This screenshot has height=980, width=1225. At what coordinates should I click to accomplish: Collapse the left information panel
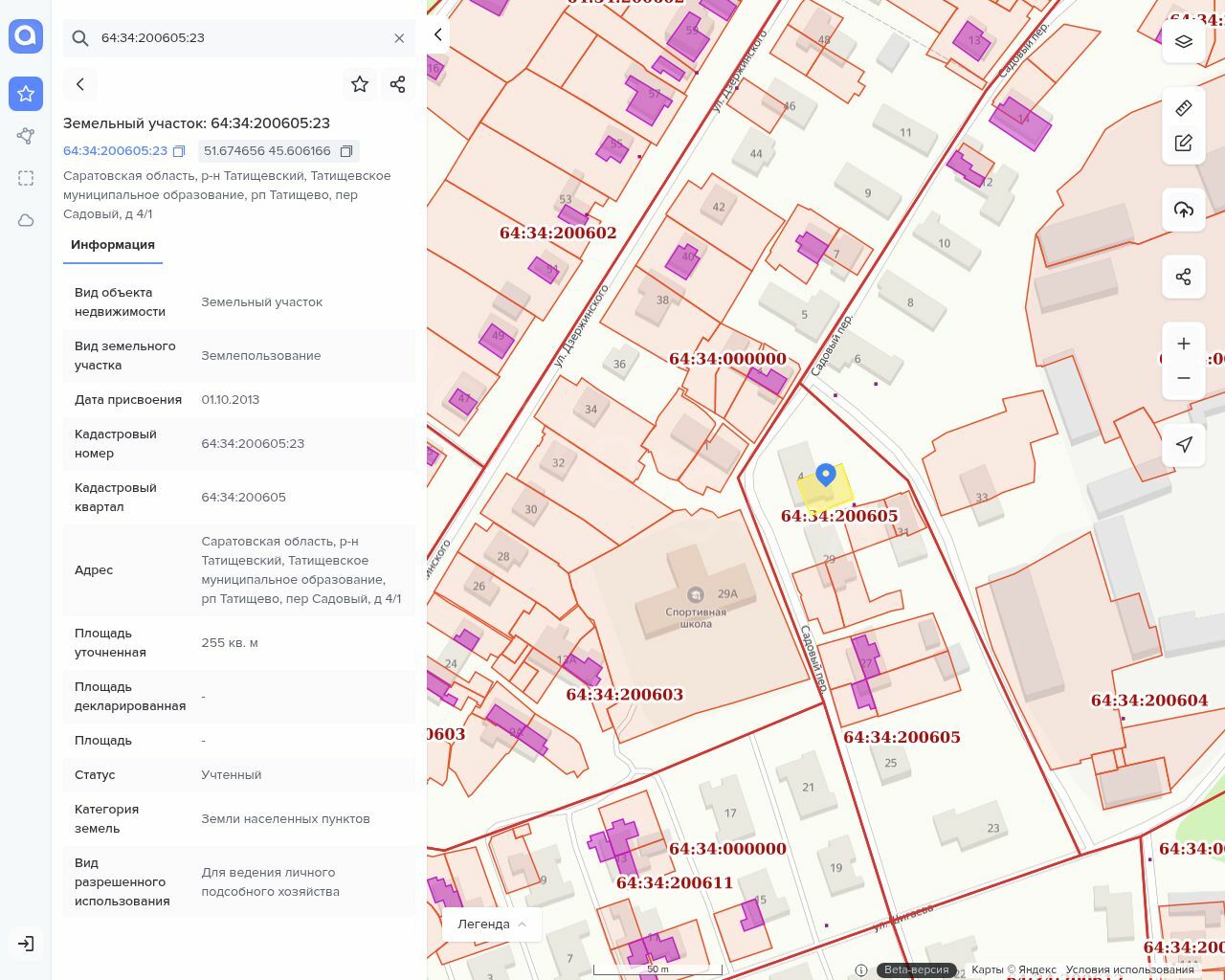coord(437,34)
